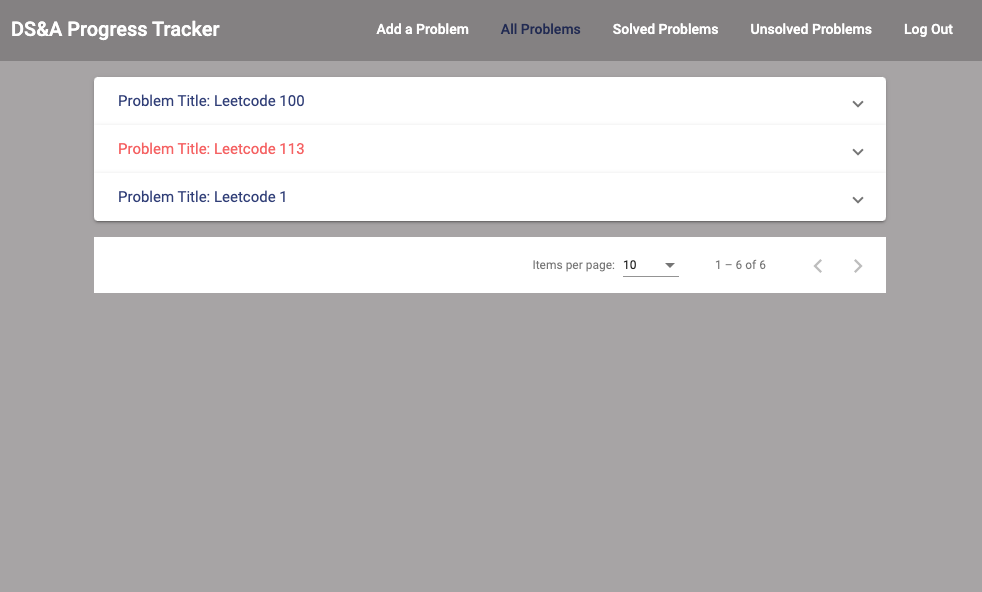Go to next page of problems

coord(858,266)
